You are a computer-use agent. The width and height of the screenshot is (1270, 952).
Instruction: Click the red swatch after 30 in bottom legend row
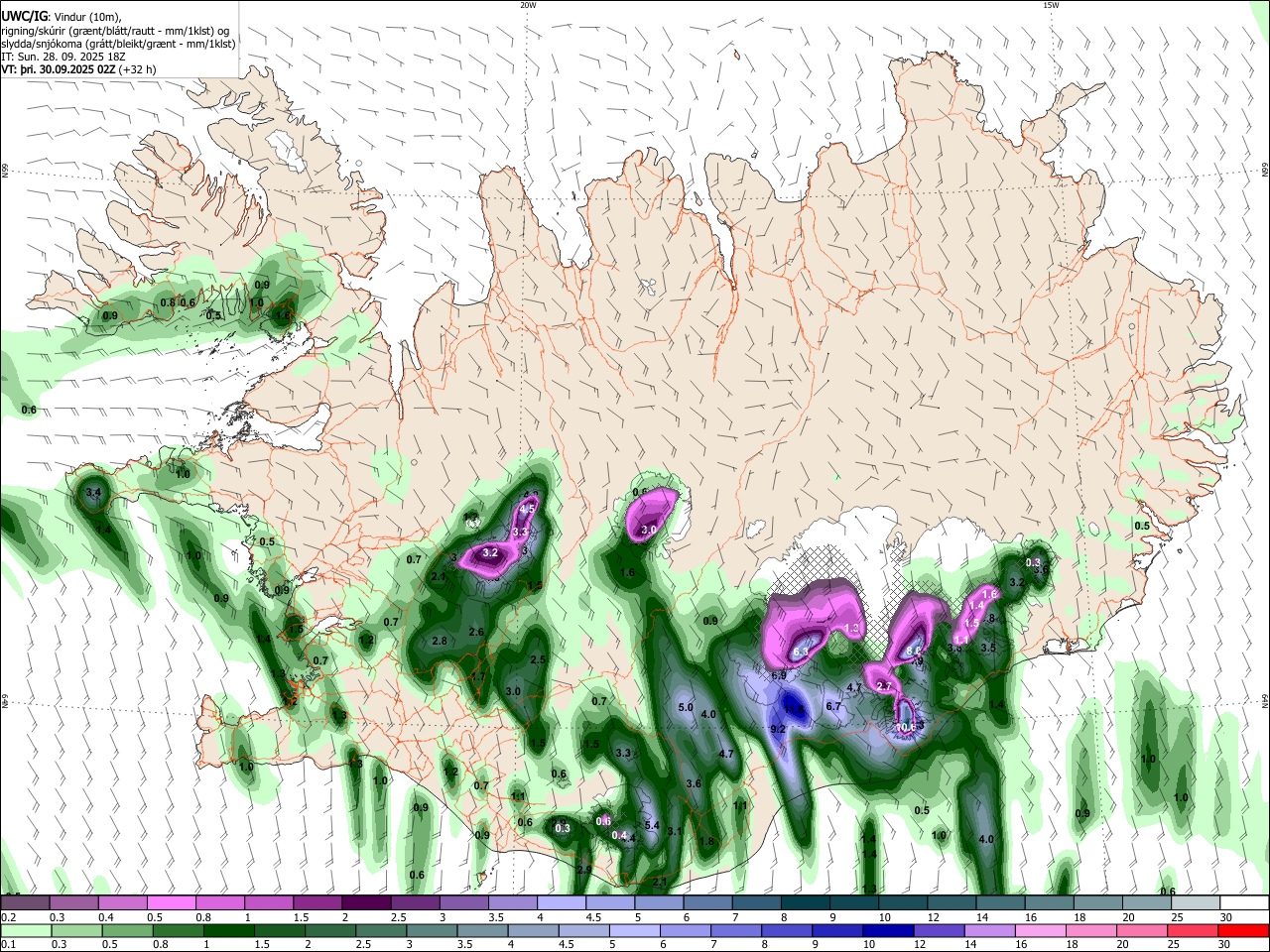[x=1242, y=931]
